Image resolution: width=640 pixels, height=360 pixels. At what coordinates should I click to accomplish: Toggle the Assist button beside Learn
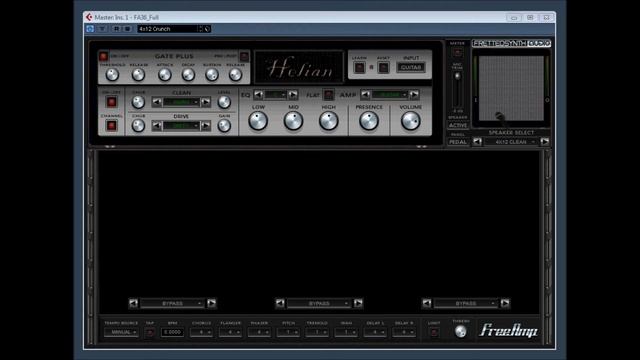(383, 67)
